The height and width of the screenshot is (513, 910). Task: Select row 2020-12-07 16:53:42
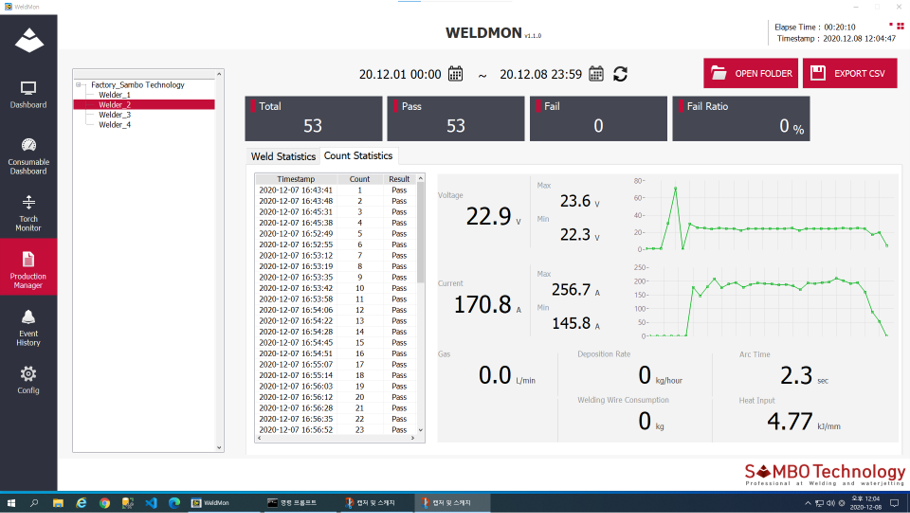pyautogui.click(x=336, y=288)
